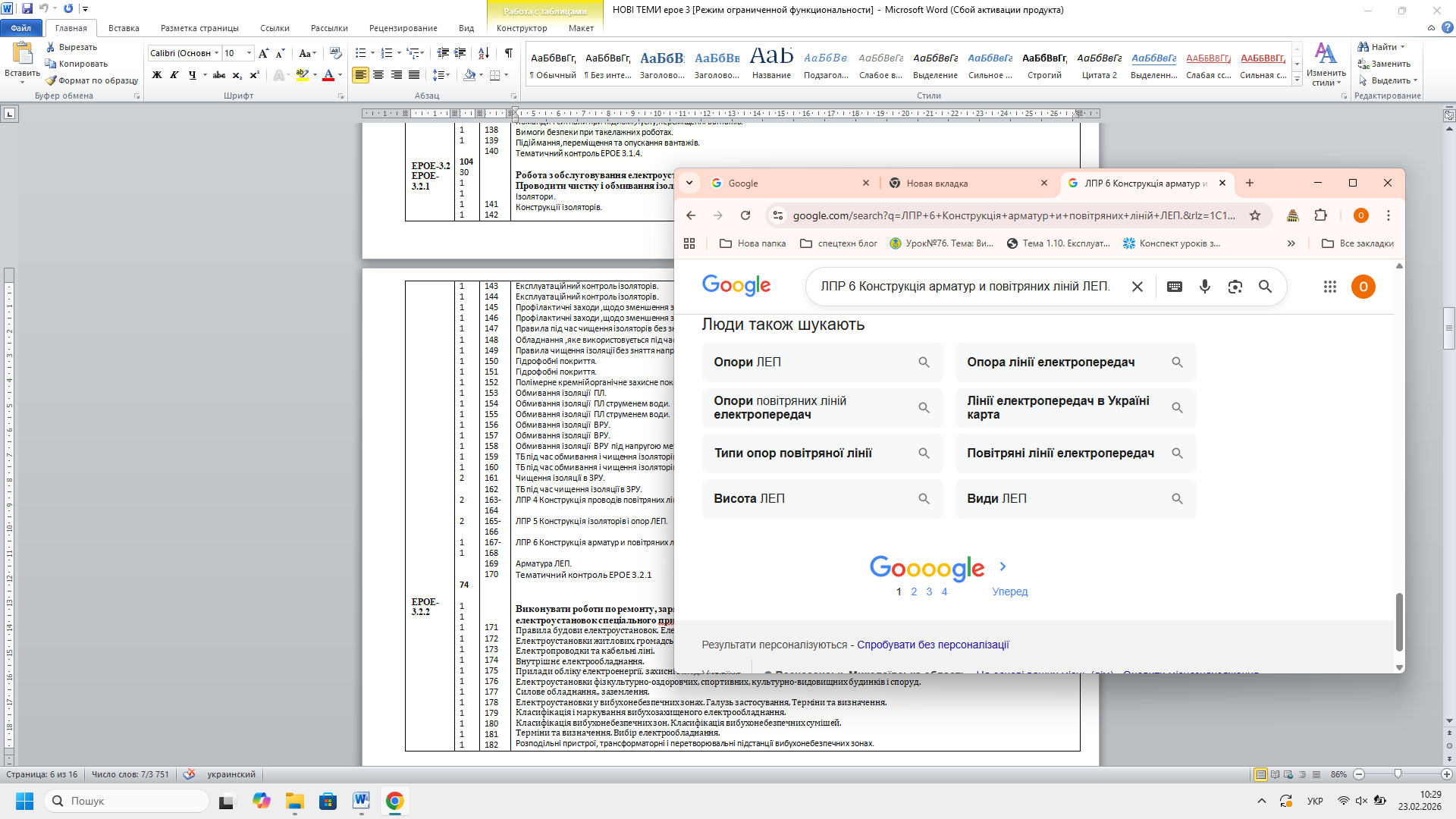The image size is (1456, 819).
Task: Open the bullets list dropdown in Word
Action: [372, 53]
